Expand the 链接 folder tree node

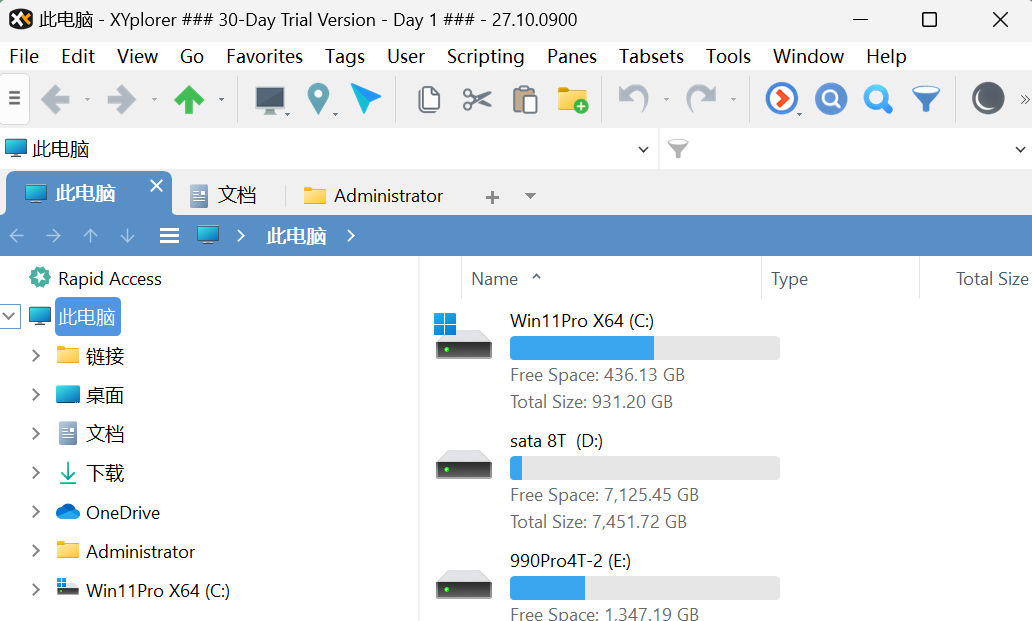(x=36, y=356)
